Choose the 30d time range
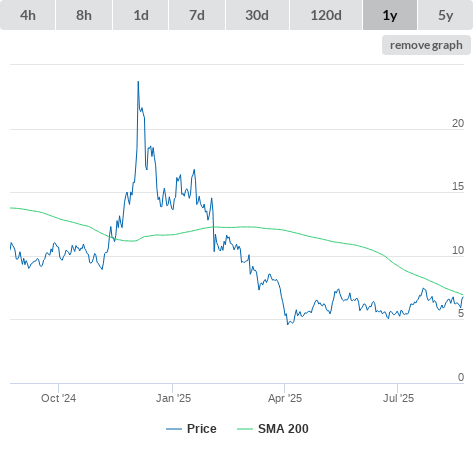This screenshot has width=474, height=455. [257, 15]
